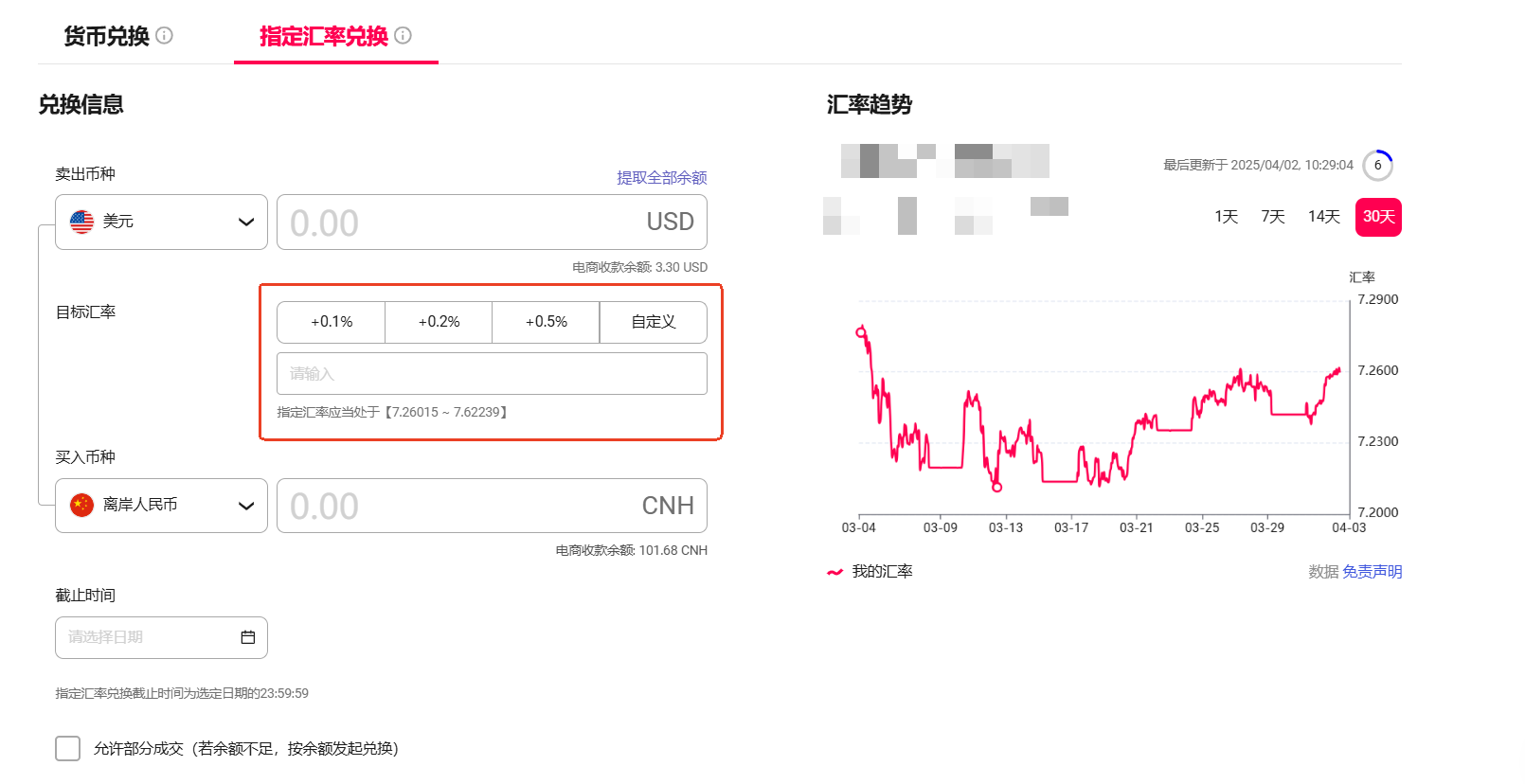Image resolution: width=1525 pixels, height=784 pixels.
Task: Click the 目标汇率 label
Action: tap(85, 312)
